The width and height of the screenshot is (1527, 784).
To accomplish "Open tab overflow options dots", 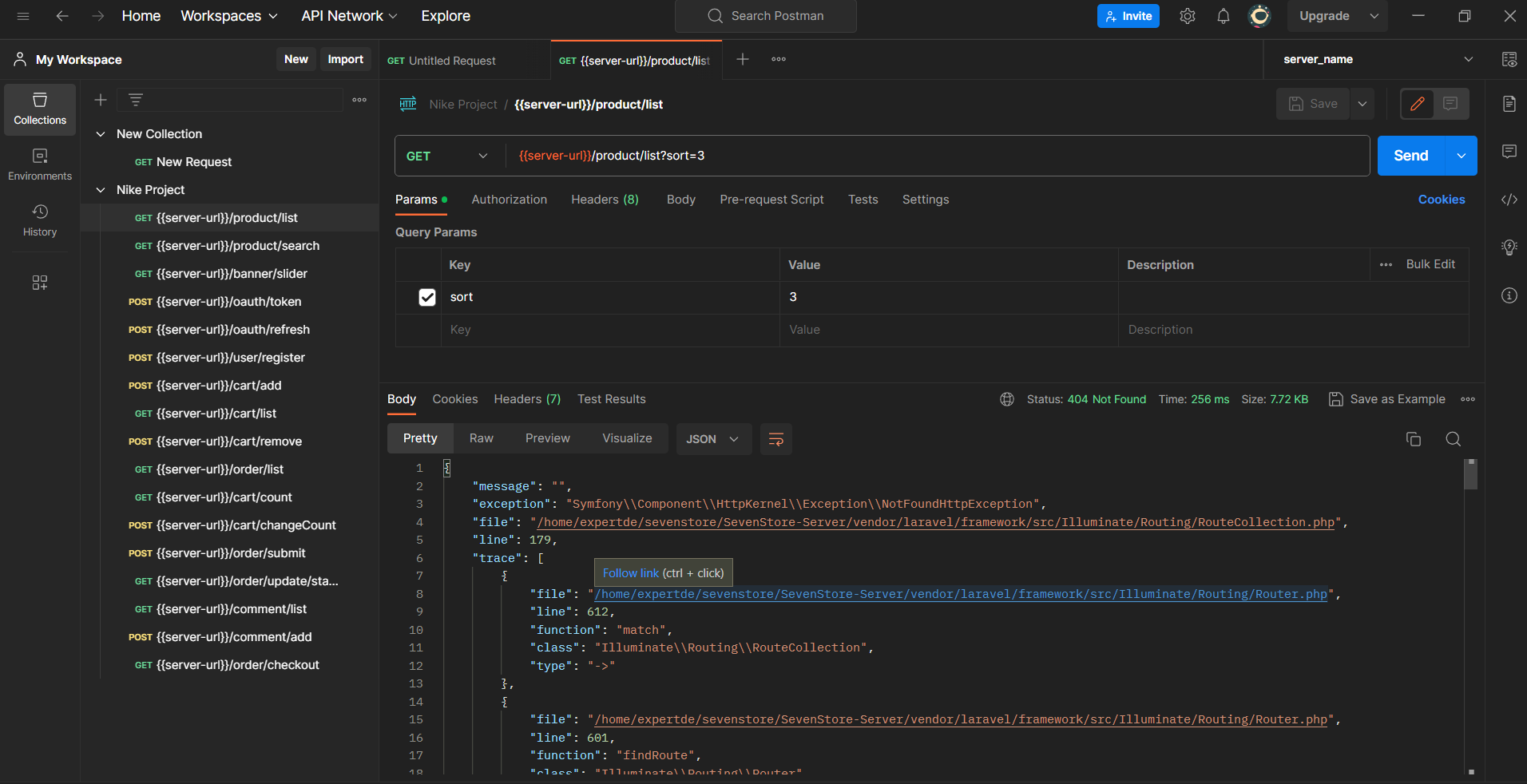I will (779, 59).
